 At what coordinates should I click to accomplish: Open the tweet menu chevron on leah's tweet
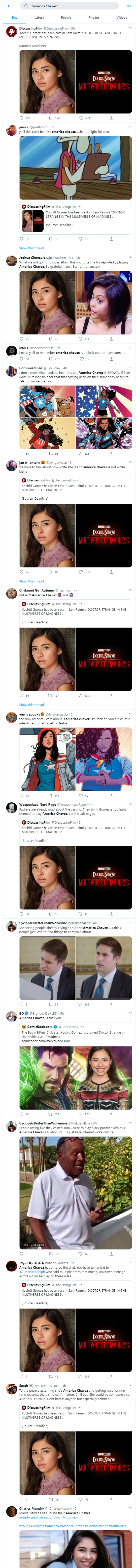pos(130,348)
